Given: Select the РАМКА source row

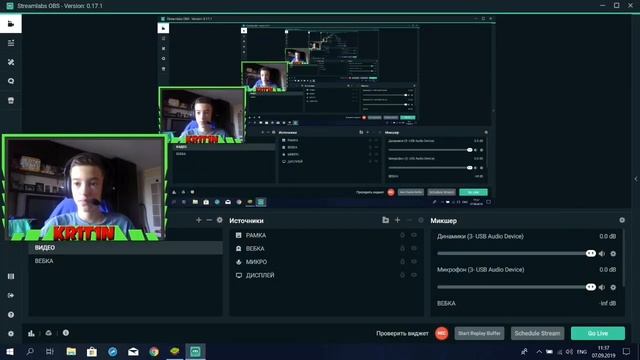Looking at the screenshot, I should (327, 235).
